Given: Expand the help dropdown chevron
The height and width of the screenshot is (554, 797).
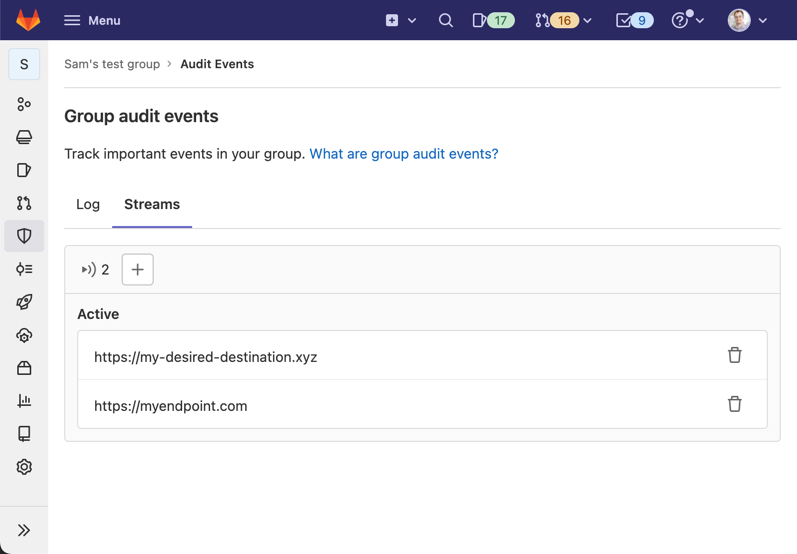Looking at the screenshot, I should click(700, 21).
